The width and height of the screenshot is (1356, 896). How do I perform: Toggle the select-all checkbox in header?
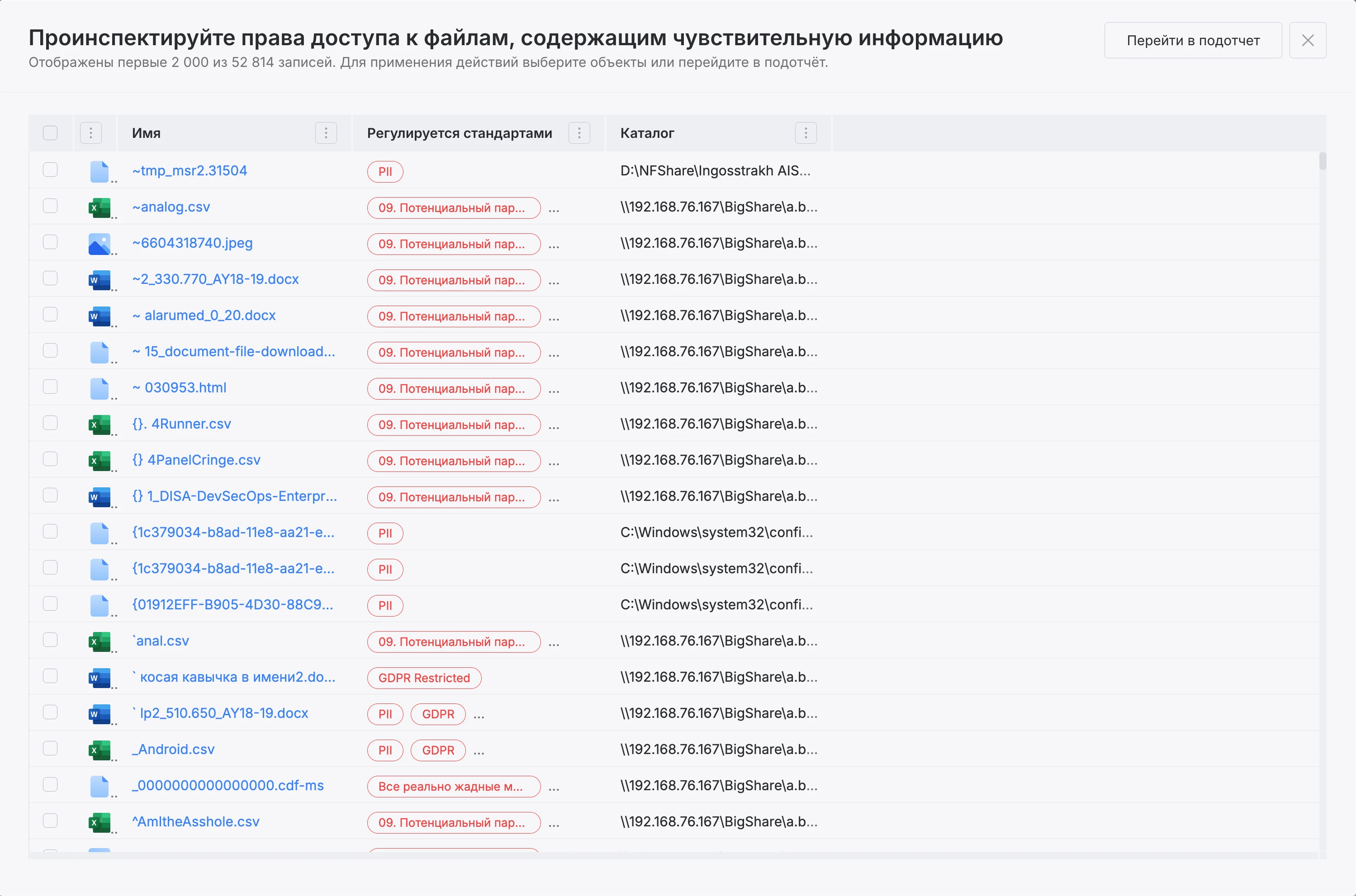pos(50,133)
